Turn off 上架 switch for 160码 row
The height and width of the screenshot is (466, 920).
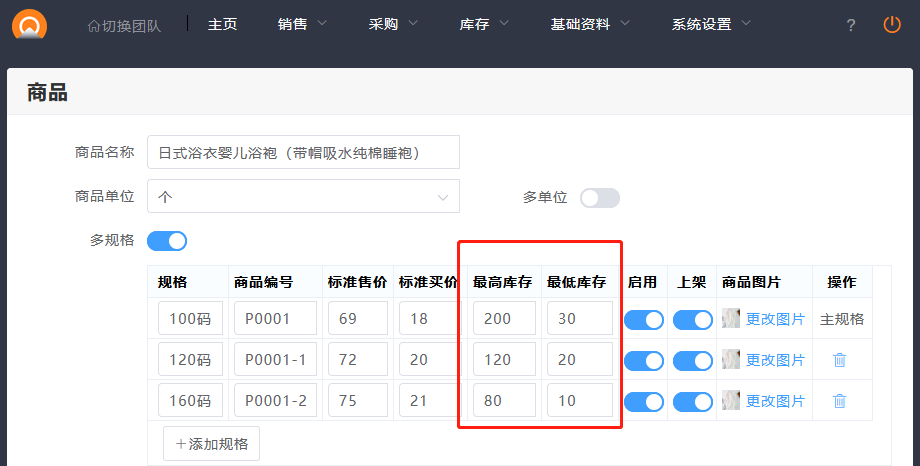click(x=692, y=402)
